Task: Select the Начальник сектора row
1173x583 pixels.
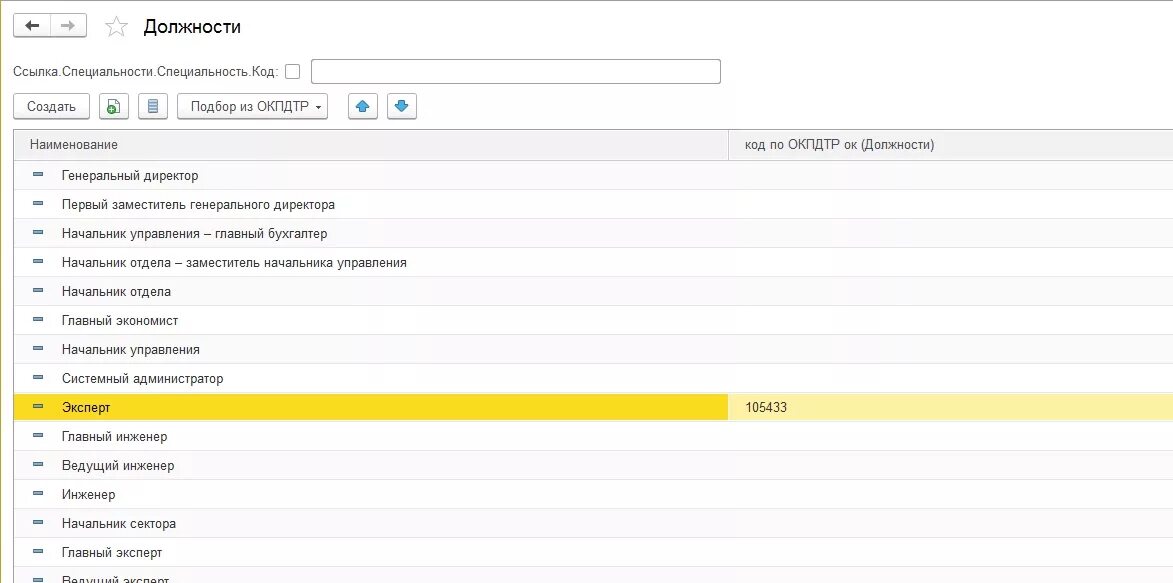Action: coord(593,524)
